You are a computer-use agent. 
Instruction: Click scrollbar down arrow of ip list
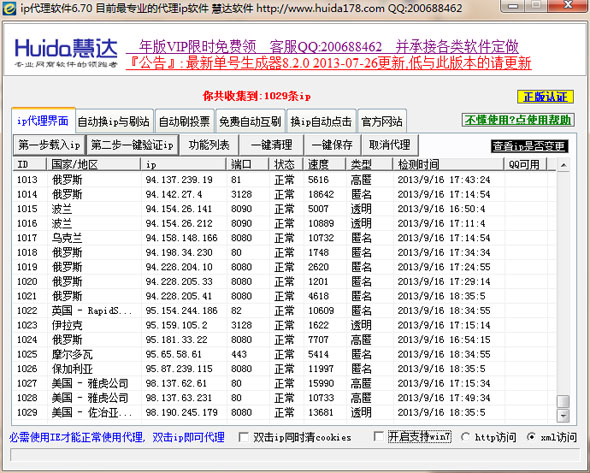pos(563,416)
